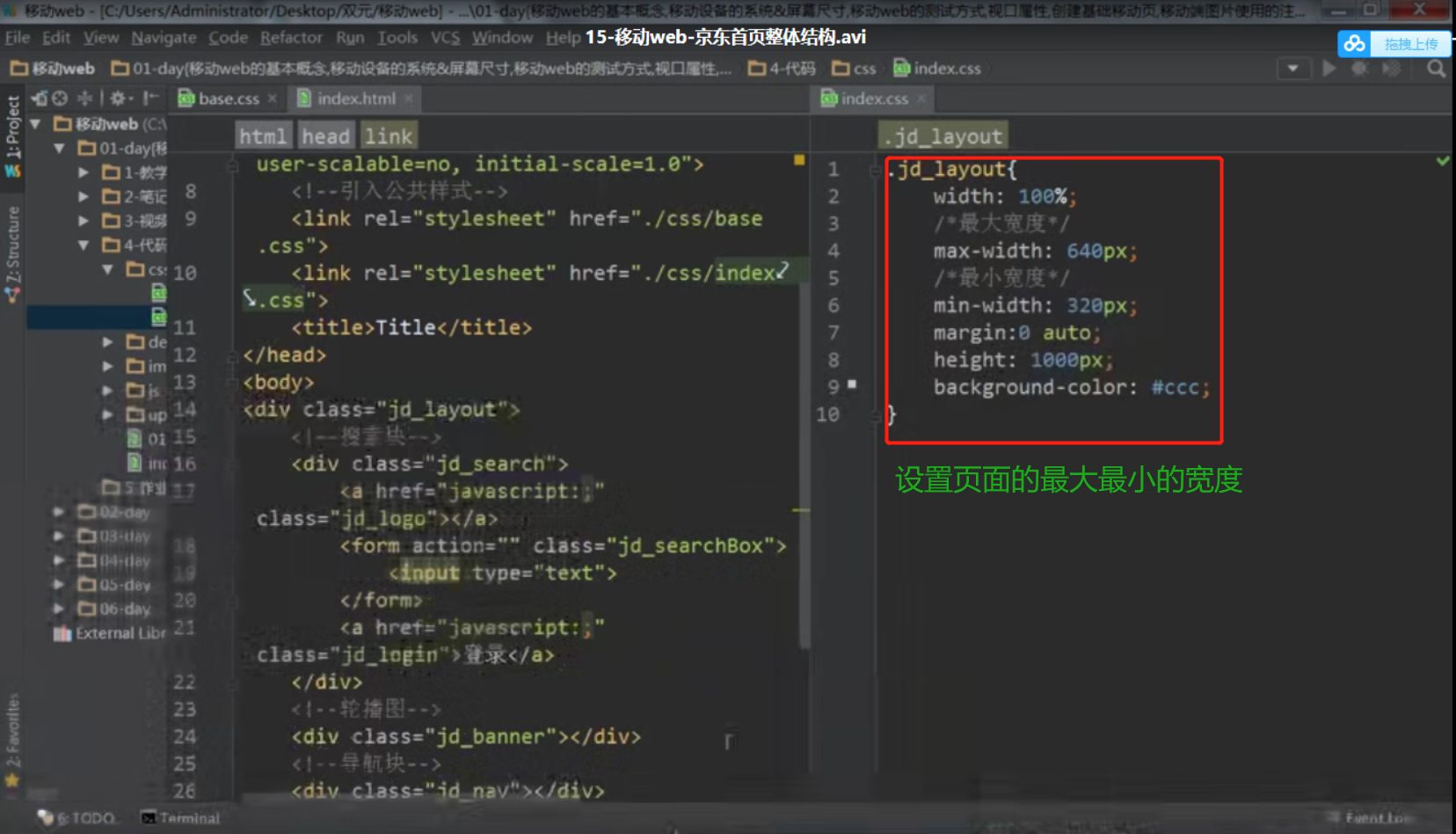Expand the 3-视频 folder
The width and height of the screenshot is (1456, 834).
point(84,221)
